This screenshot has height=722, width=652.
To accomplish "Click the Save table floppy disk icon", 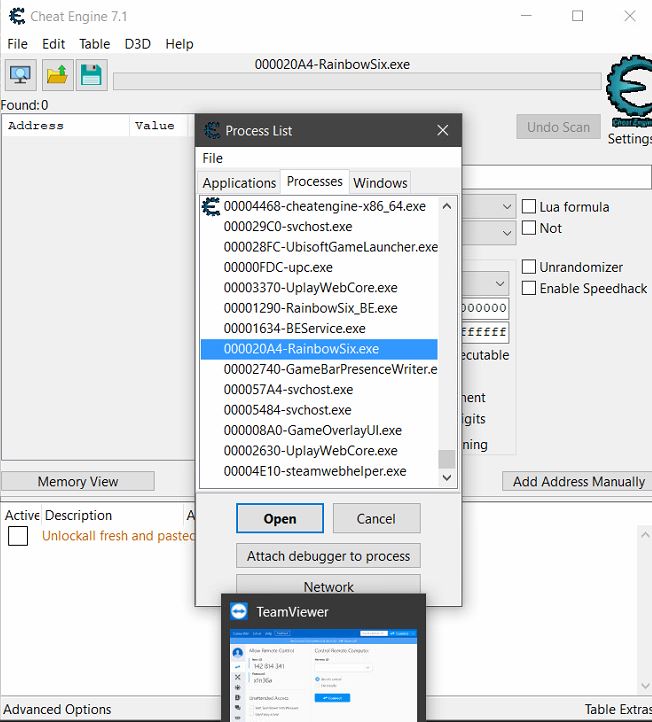I will click(92, 75).
